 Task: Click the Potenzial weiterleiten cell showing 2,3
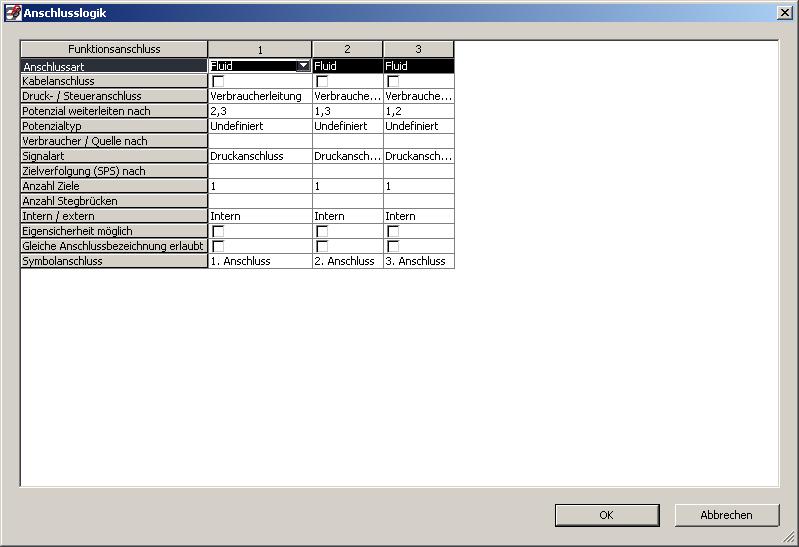(260, 111)
